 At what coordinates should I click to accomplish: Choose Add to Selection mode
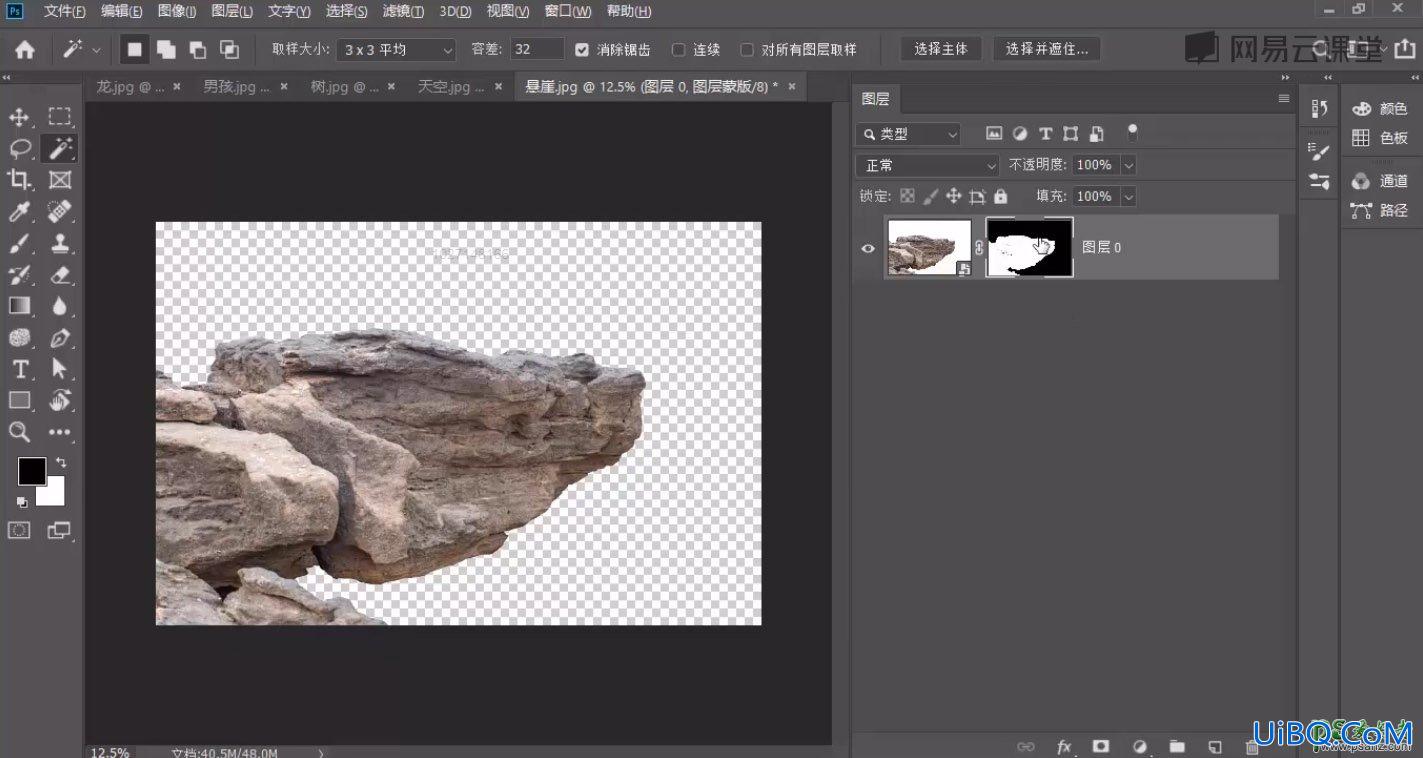click(x=166, y=49)
